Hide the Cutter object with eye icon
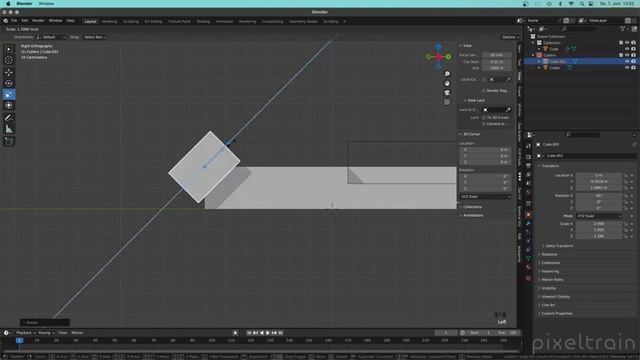This screenshot has width=640, height=360. (627, 68)
